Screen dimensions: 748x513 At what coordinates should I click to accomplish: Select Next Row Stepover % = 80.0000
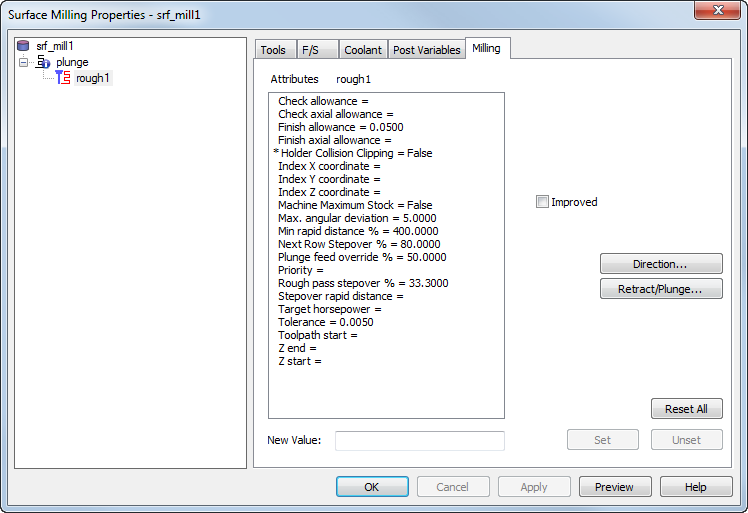(359, 244)
